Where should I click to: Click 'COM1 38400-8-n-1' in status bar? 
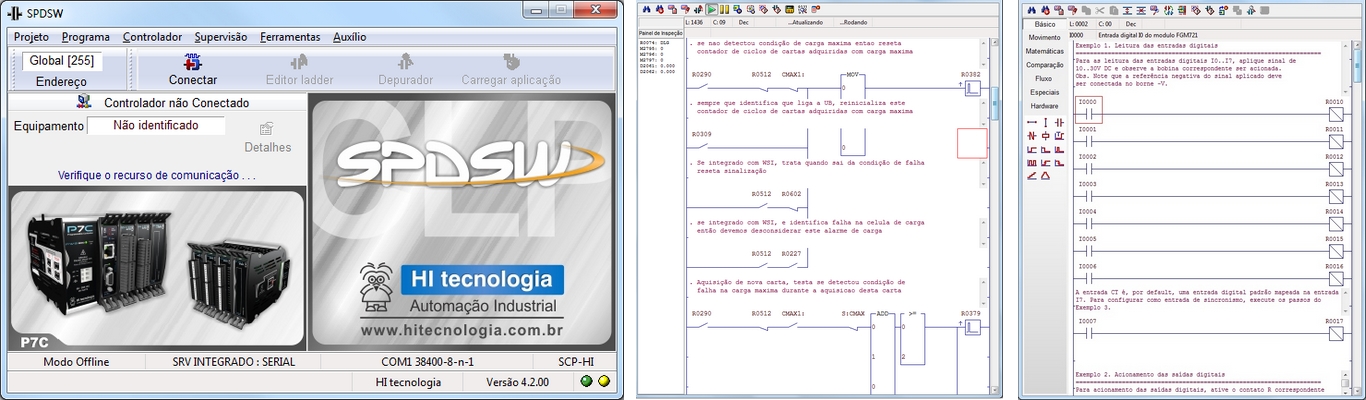(x=427, y=361)
